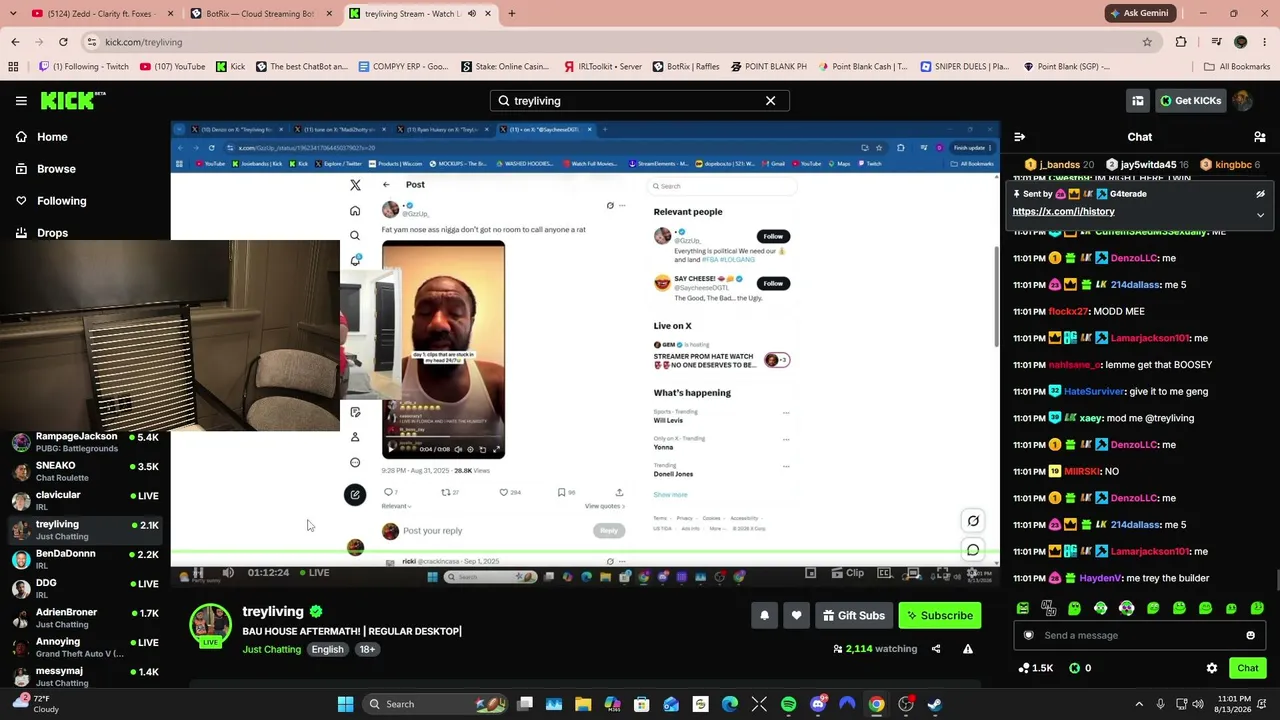1280x720 pixels.
Task: Open chat settings gear
Action: tap(1212, 668)
